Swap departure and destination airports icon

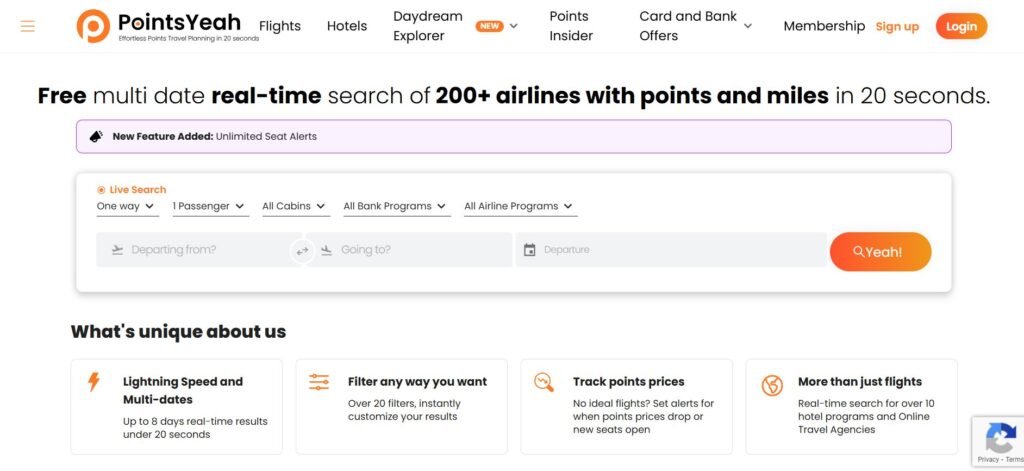[x=302, y=251]
